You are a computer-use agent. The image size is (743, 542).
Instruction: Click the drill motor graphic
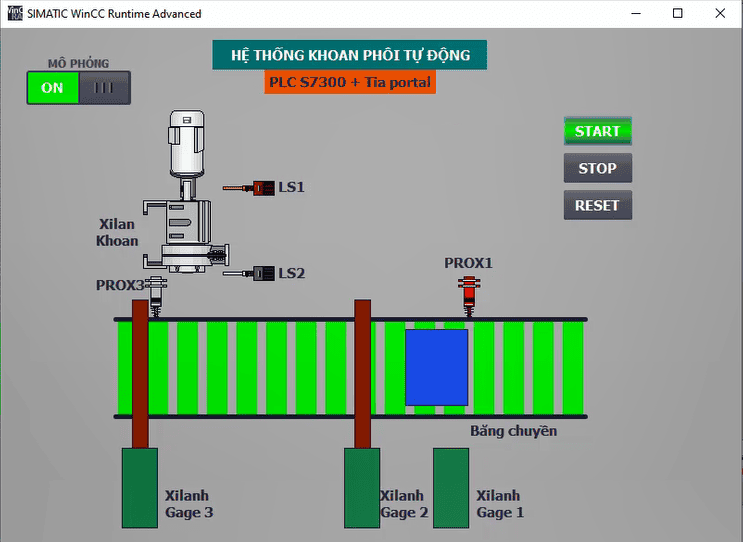click(x=187, y=144)
